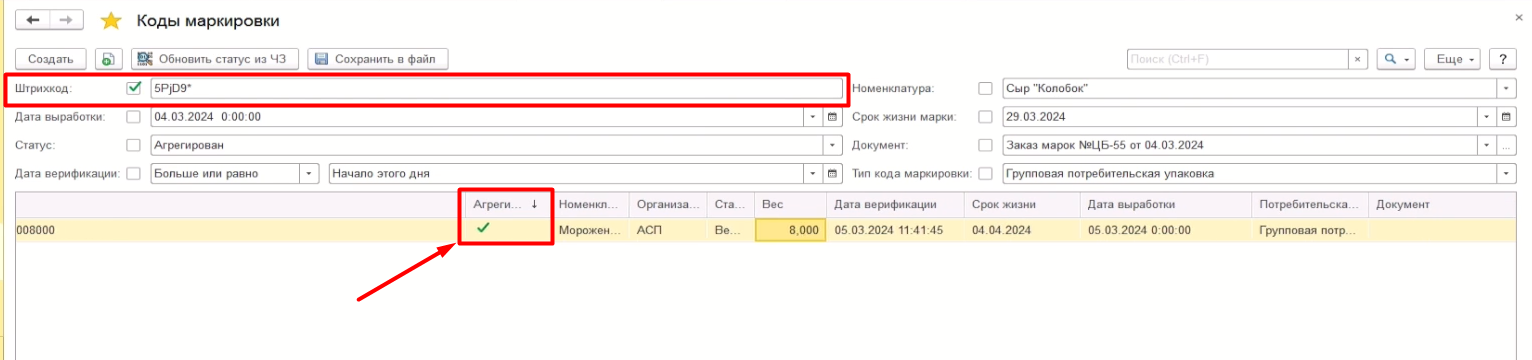The height and width of the screenshot is (360, 1532).
Task: Click Обновить статус из ЧЗ button
Action: pos(214,59)
